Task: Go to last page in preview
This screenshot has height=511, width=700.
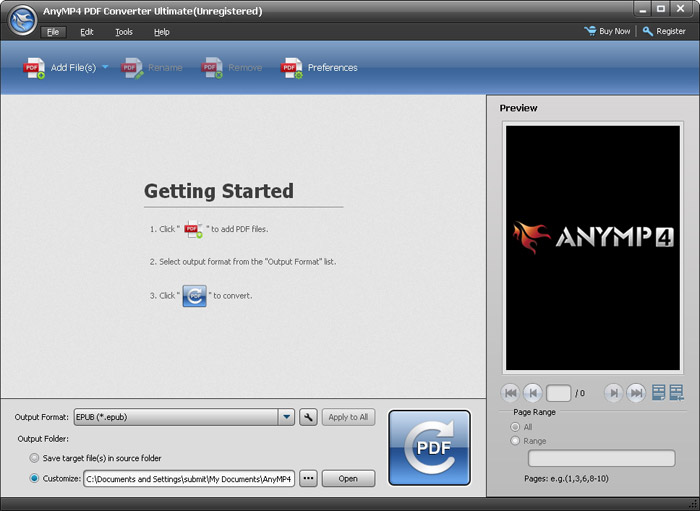Action: (636, 393)
